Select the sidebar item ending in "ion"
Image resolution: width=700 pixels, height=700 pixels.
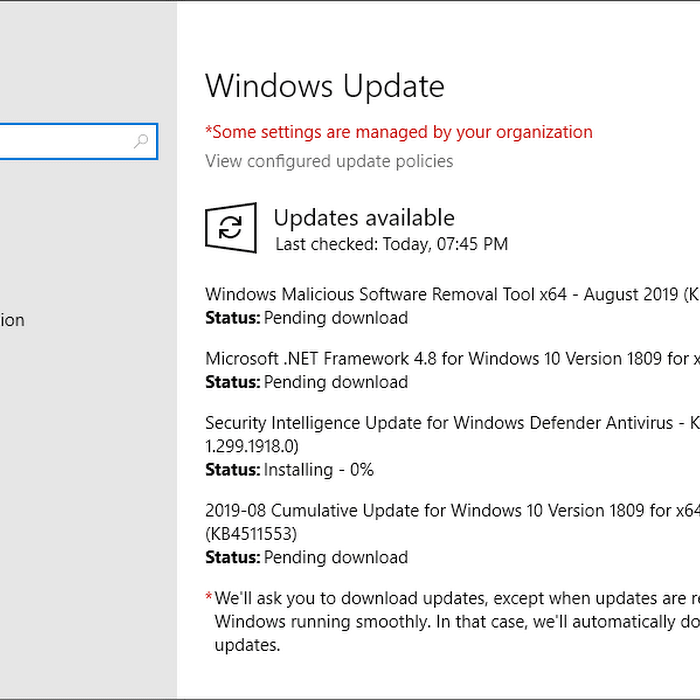[x=12, y=320]
